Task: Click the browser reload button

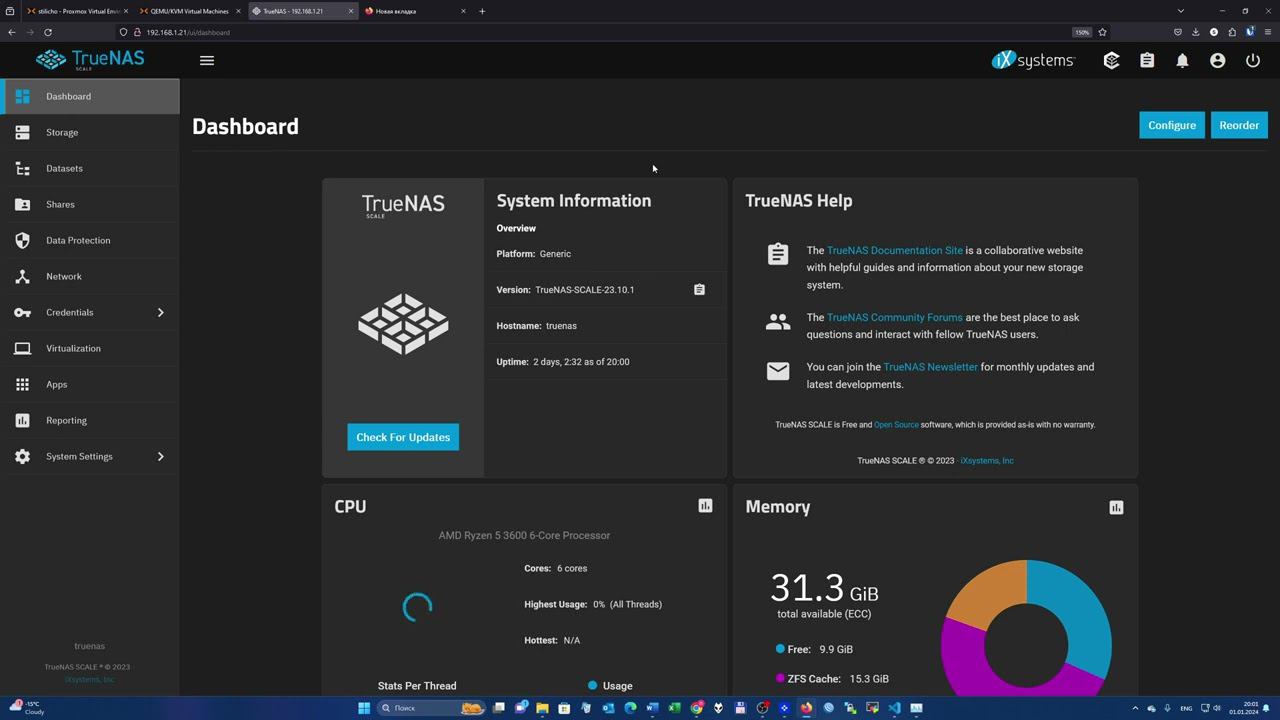Action: [x=48, y=32]
